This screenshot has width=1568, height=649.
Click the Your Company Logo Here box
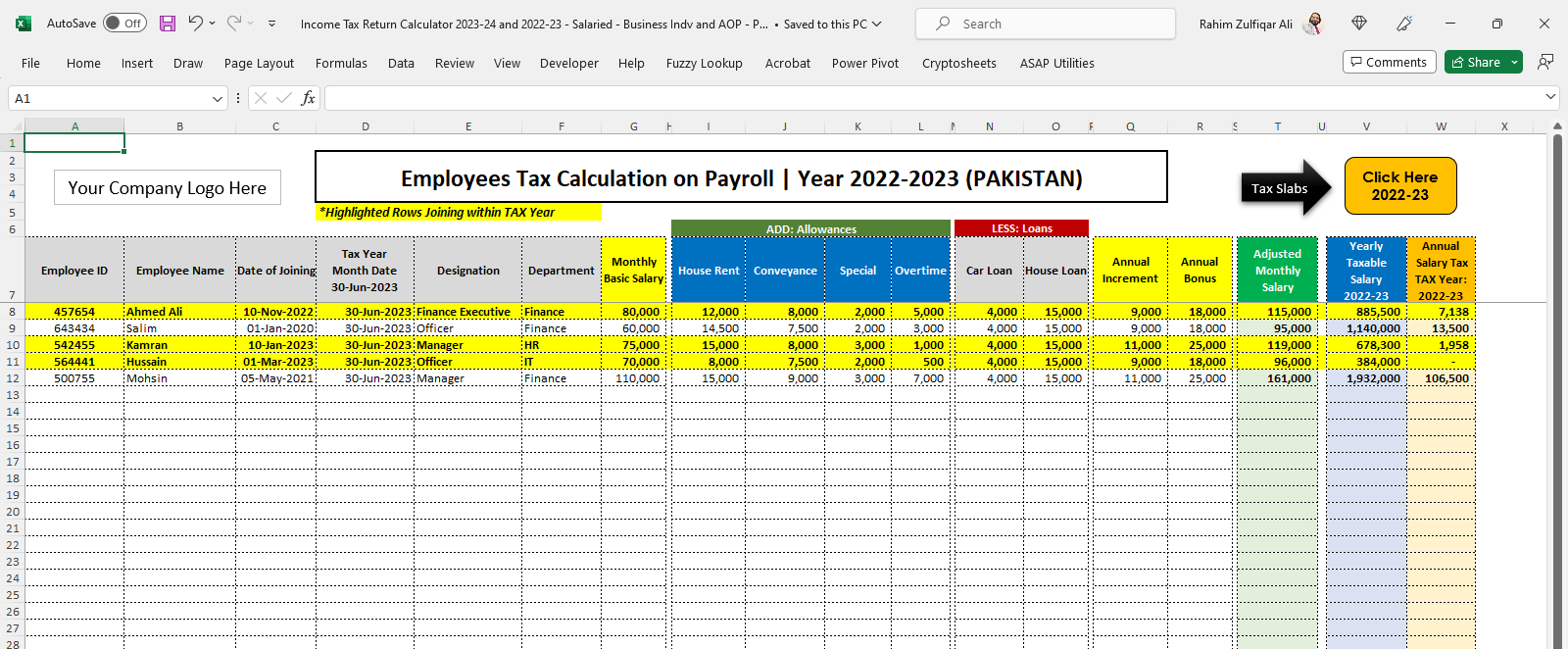pos(168,187)
